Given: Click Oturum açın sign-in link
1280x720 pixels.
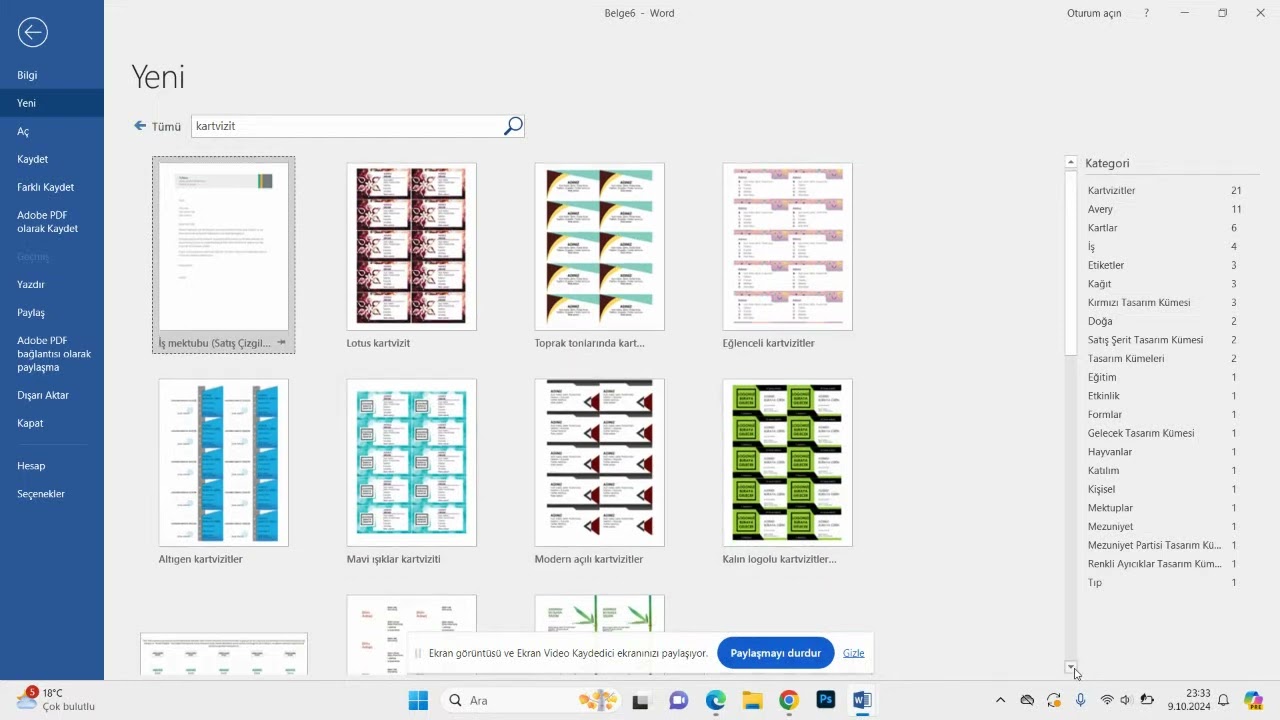Looking at the screenshot, I should point(1094,13).
